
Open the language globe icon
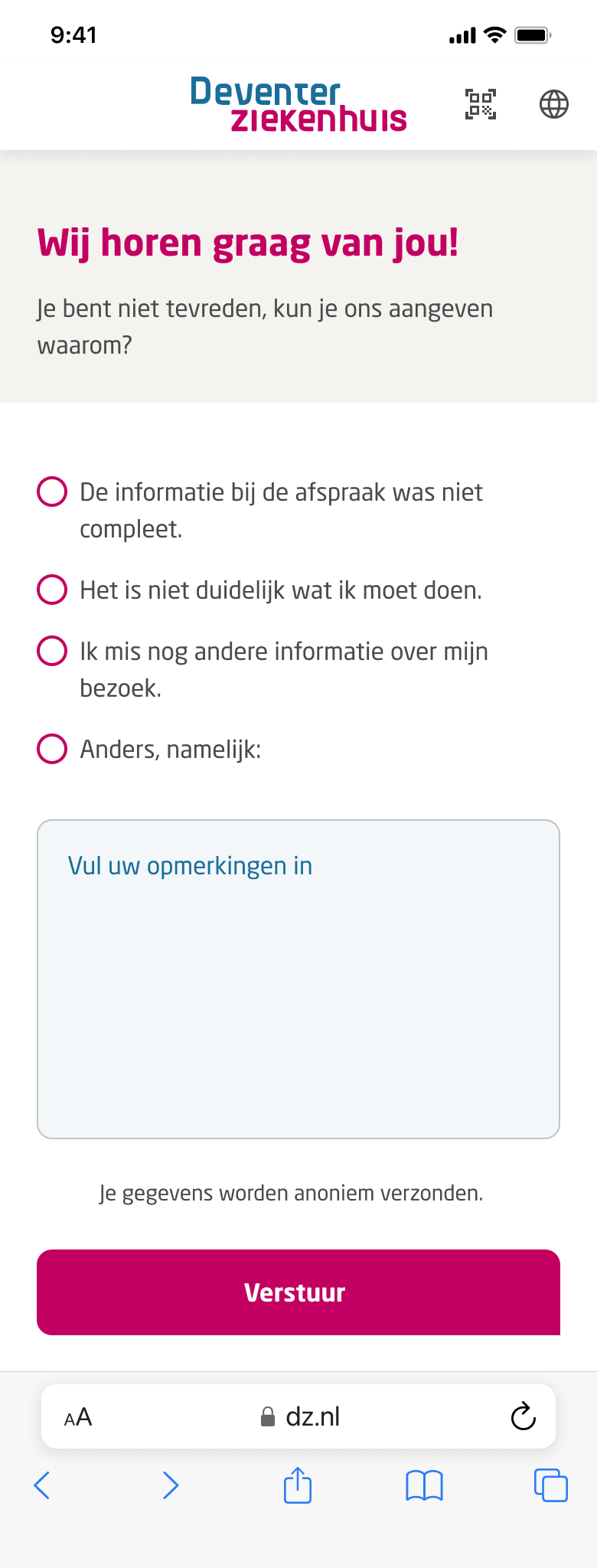click(554, 104)
